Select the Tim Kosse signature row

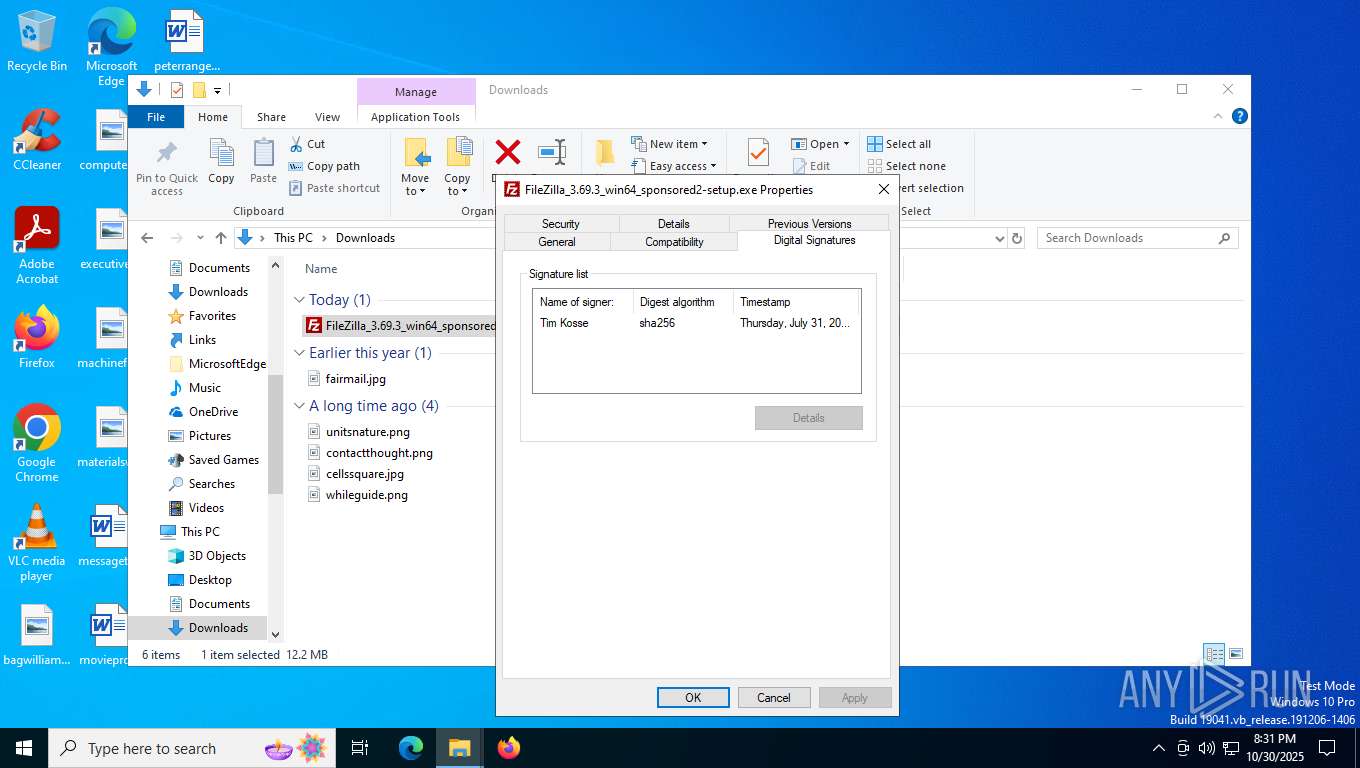(x=696, y=323)
